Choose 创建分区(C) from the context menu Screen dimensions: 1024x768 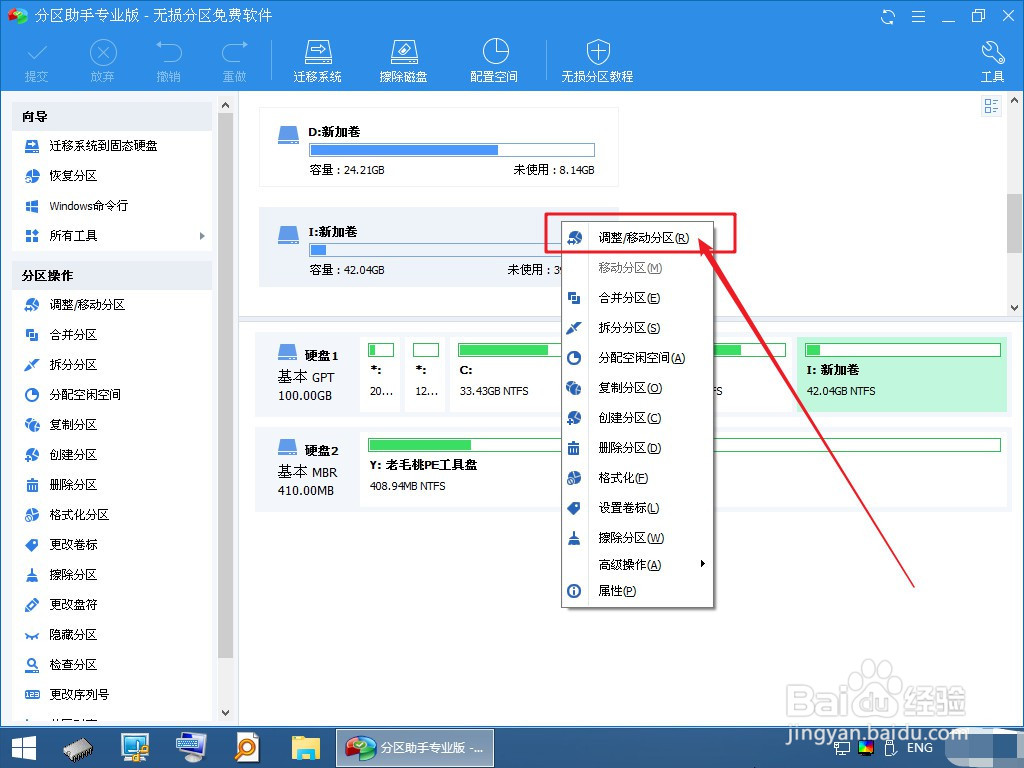(637, 419)
